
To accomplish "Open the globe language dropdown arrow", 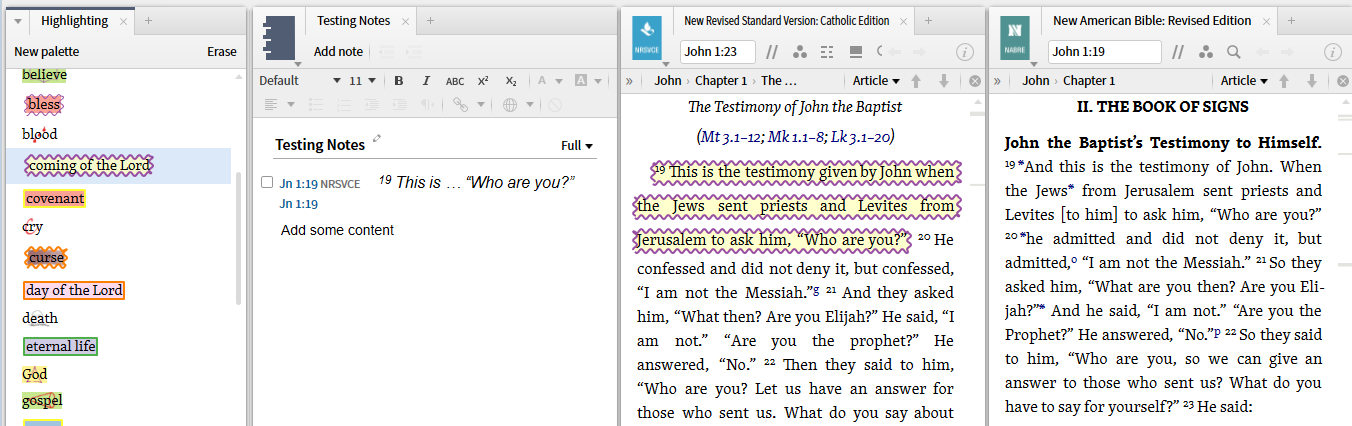I will click(531, 104).
